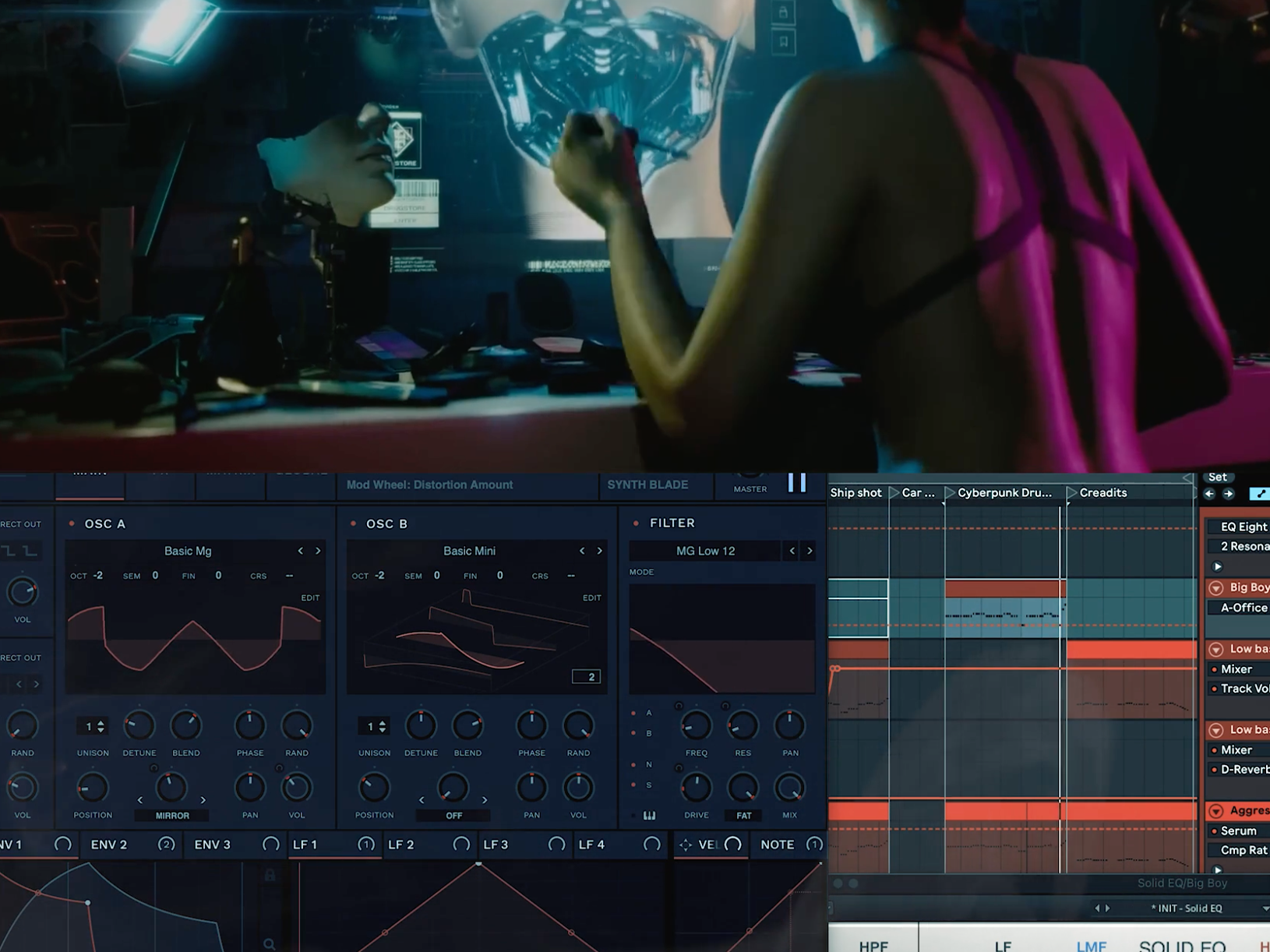Click the Set locator button
The image size is (1270, 952).
pyautogui.click(x=1217, y=478)
